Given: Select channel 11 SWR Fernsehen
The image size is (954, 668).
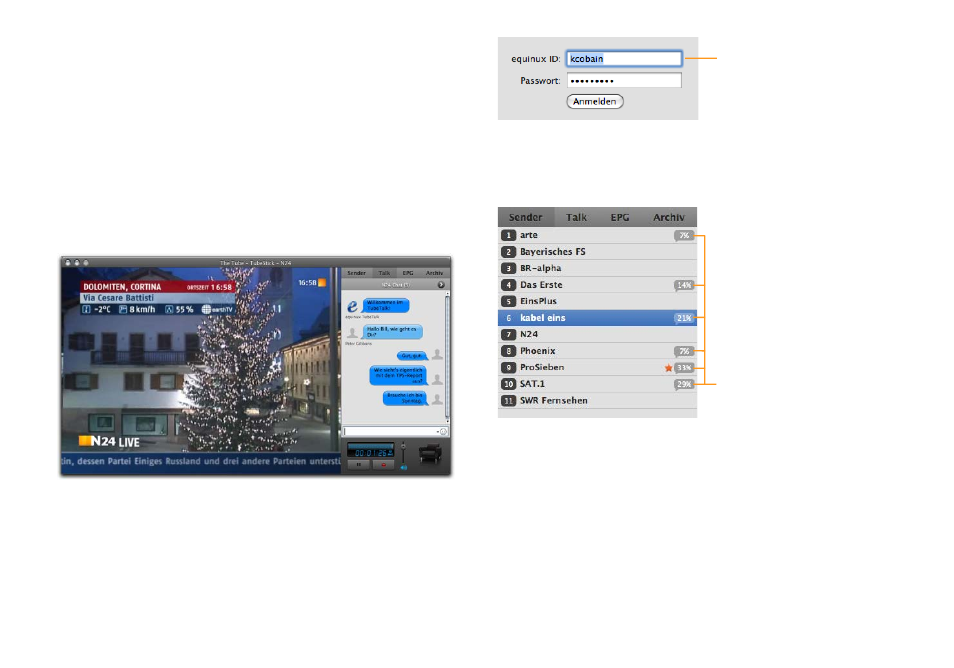Looking at the screenshot, I should (x=597, y=400).
